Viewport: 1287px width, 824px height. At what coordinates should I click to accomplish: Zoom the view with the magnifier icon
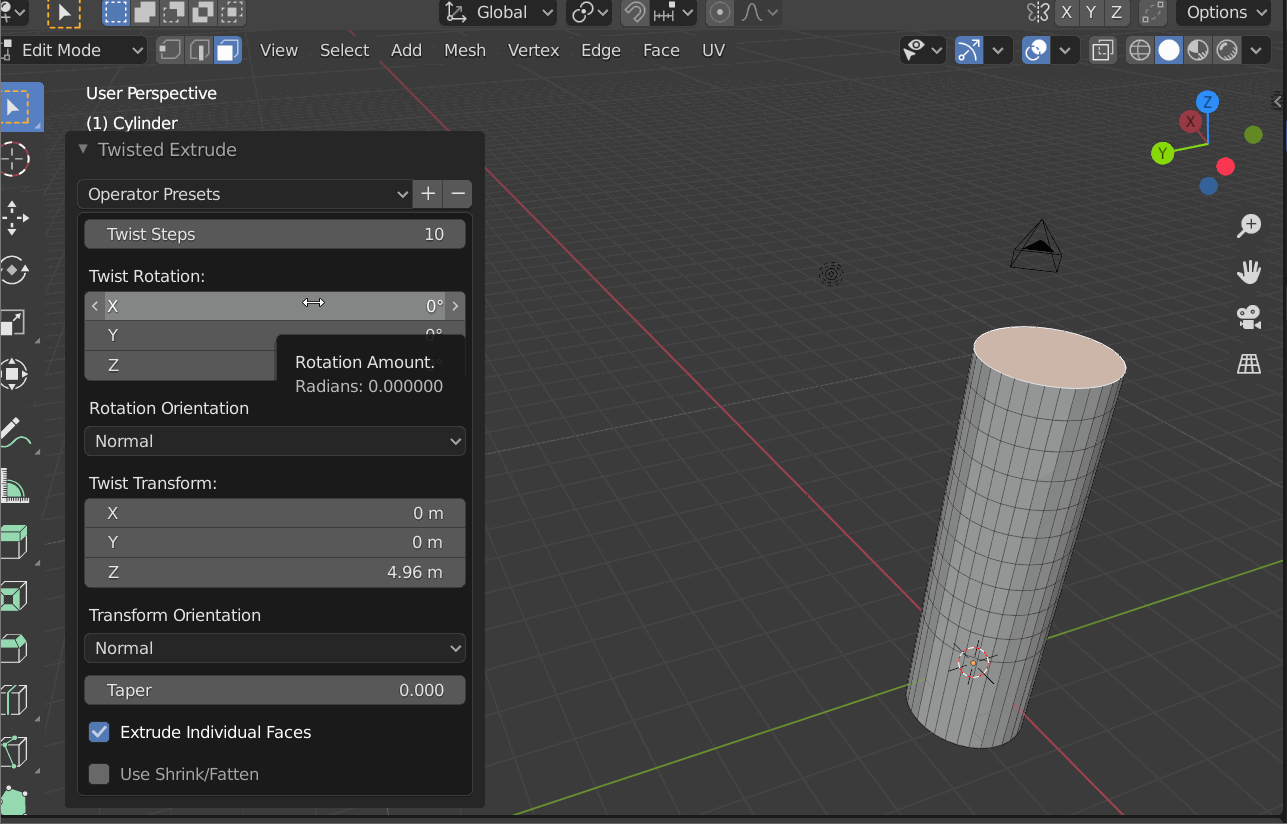pyautogui.click(x=1248, y=226)
